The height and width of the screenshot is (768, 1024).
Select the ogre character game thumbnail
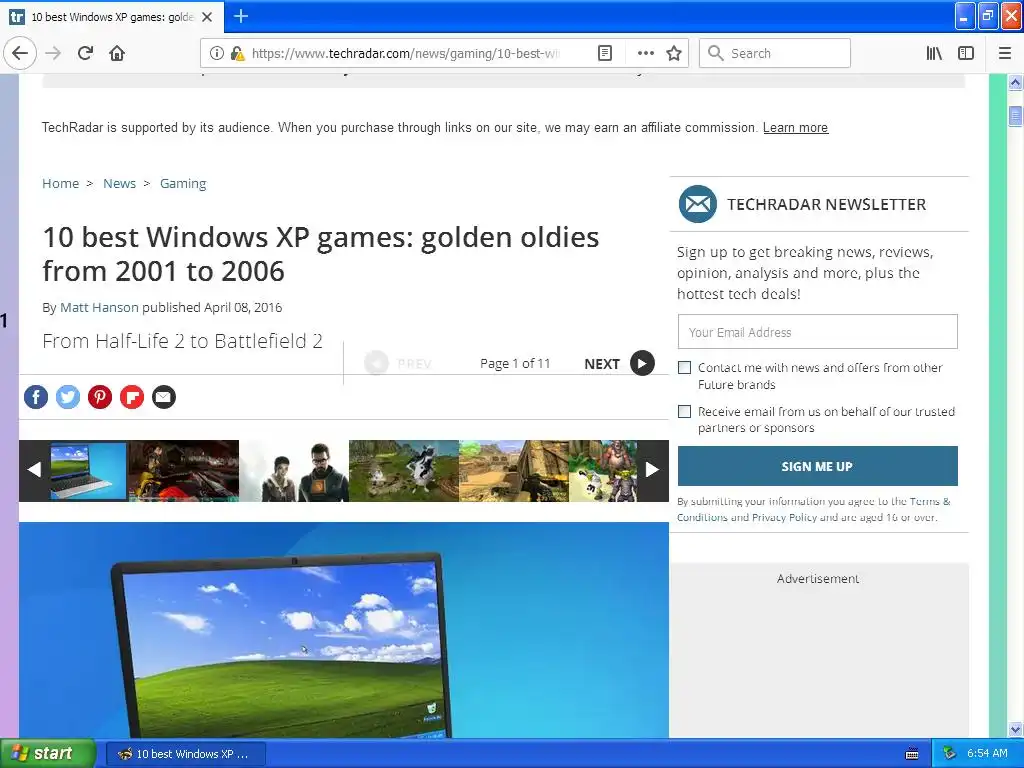tap(603, 471)
